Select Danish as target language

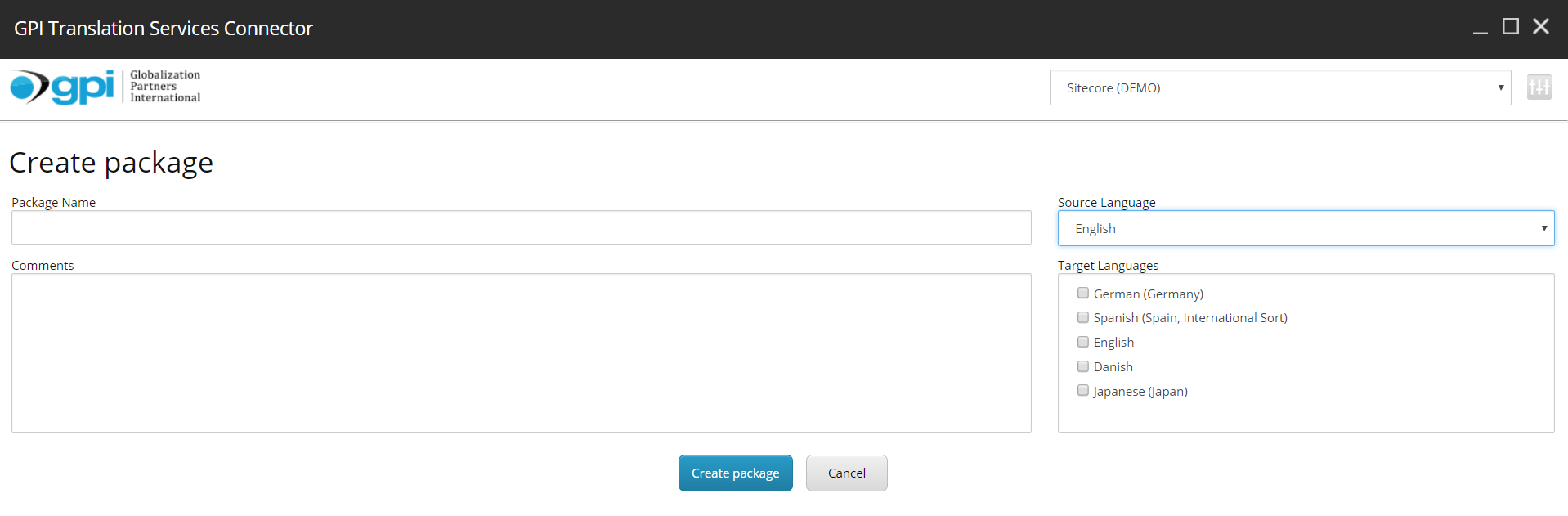tap(1083, 366)
